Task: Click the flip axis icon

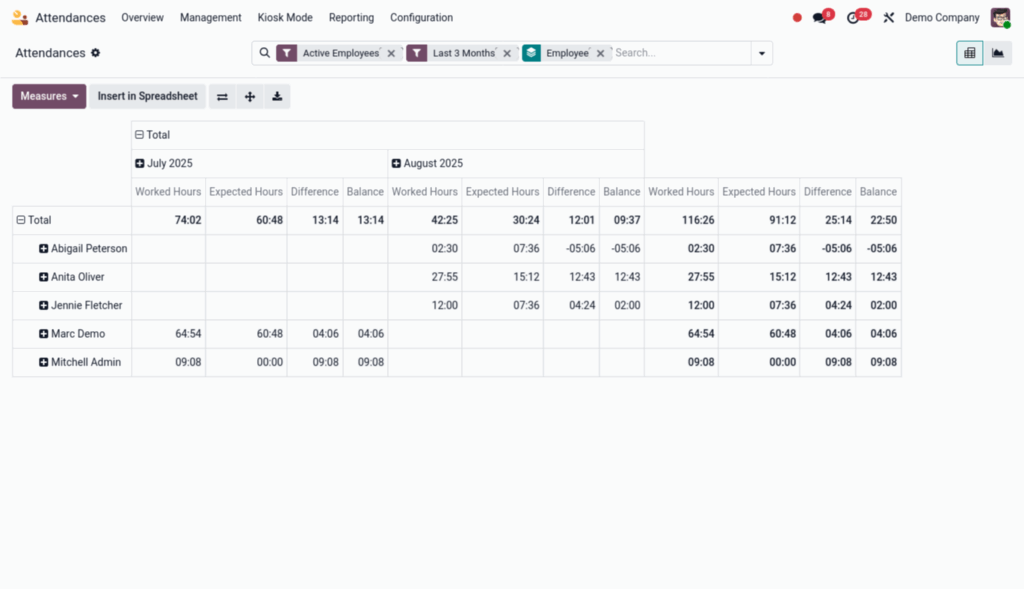Action: coord(222,97)
